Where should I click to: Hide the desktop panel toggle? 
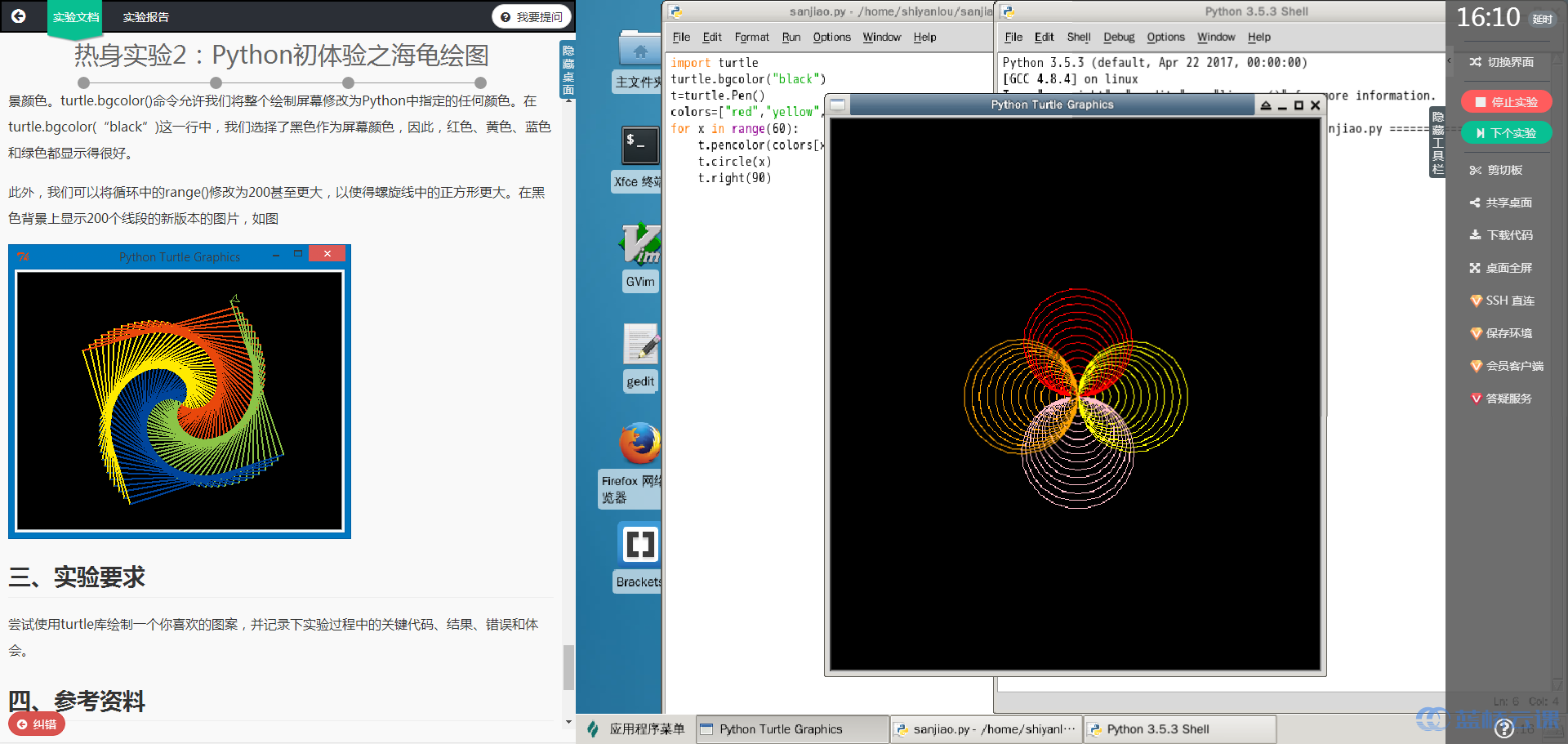(x=568, y=70)
